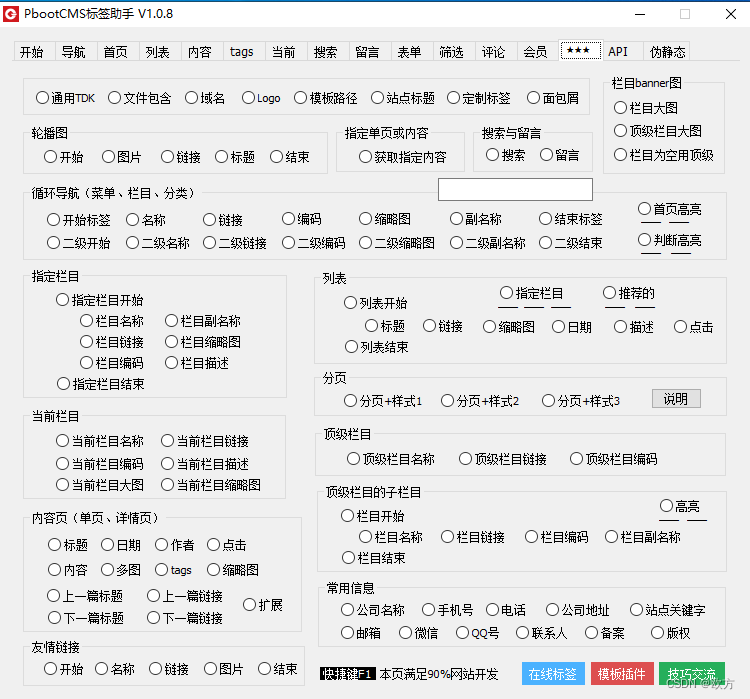Choose the 面包屑 radio button
Image resolution: width=750 pixels, height=699 pixels.
553,98
